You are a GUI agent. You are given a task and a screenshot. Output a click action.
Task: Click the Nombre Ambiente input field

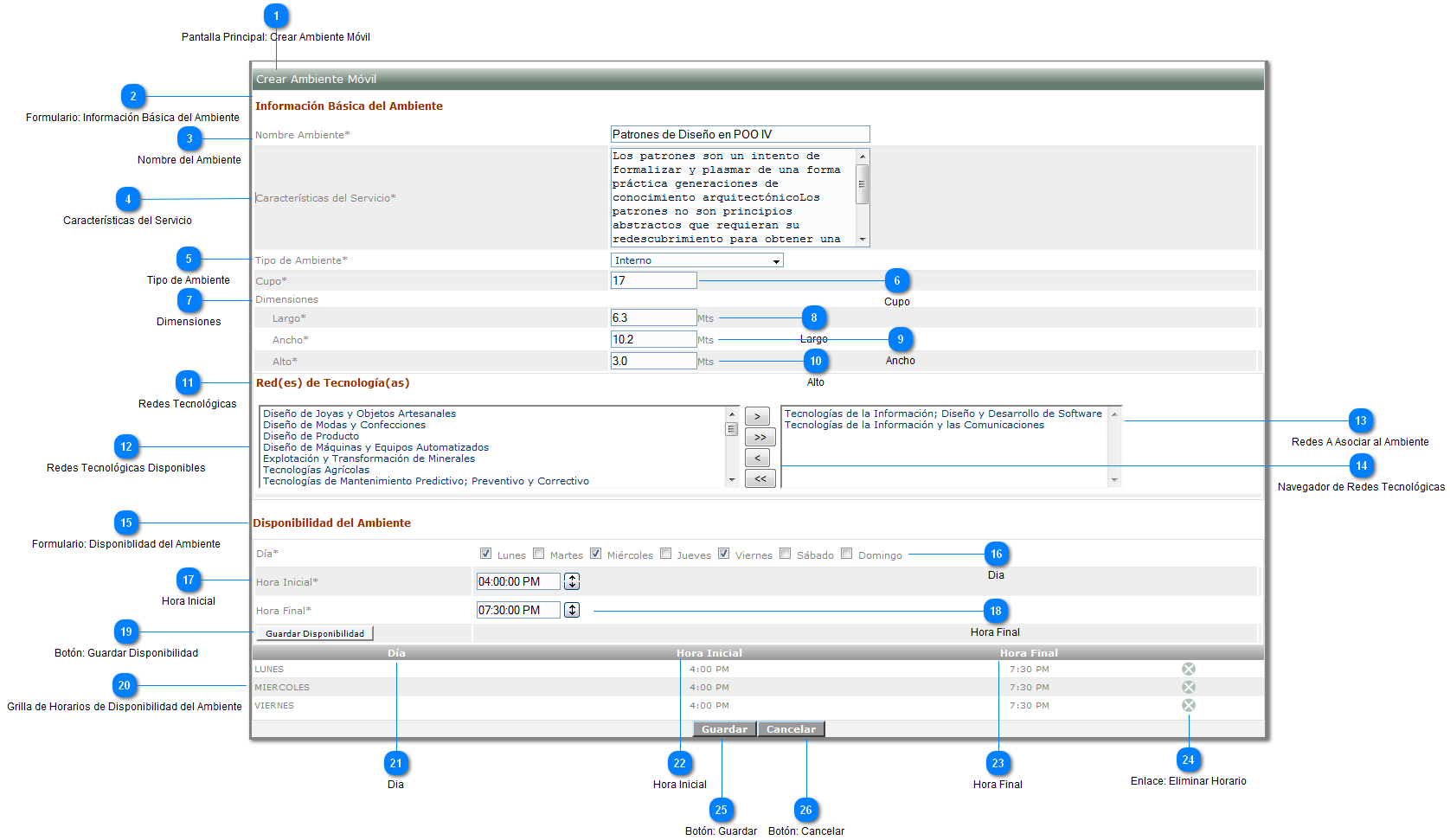tap(740, 134)
